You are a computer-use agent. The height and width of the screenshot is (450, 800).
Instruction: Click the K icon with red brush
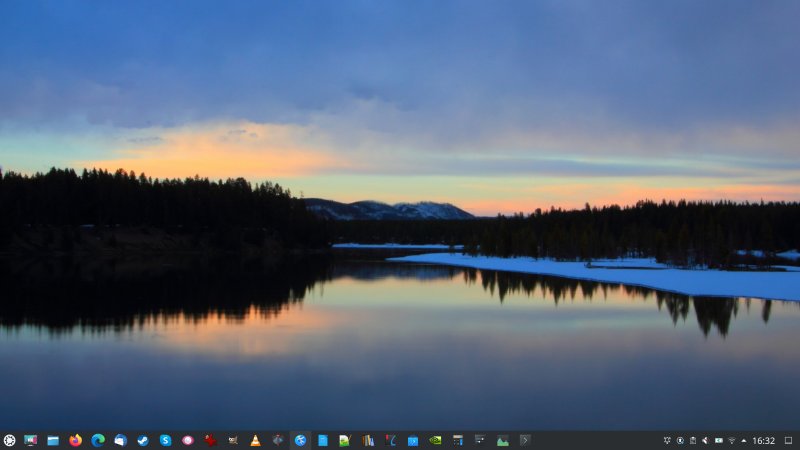[390, 440]
